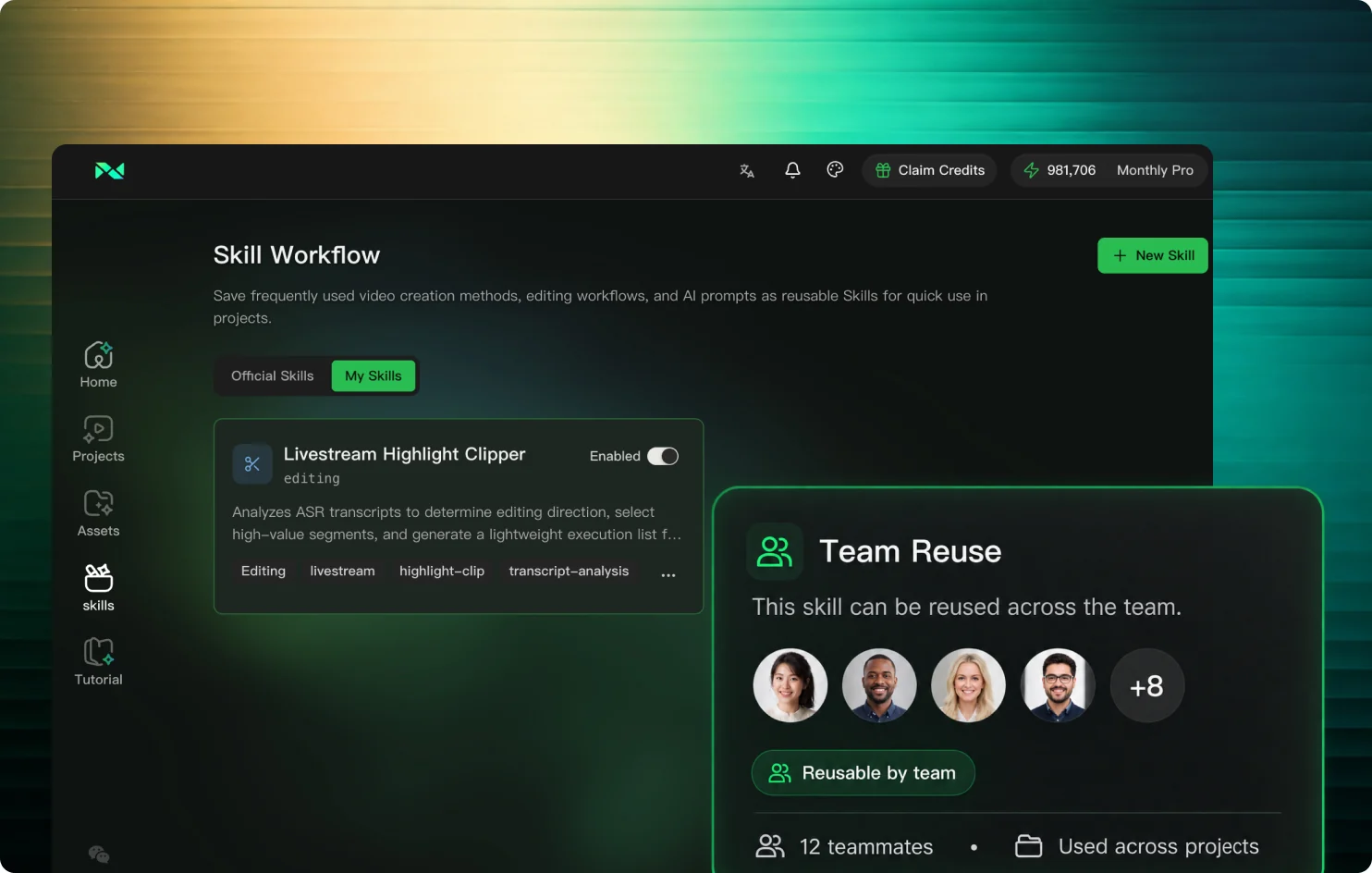The height and width of the screenshot is (873, 1372).
Task: Click the Team Reuse people icon
Action: point(775,551)
